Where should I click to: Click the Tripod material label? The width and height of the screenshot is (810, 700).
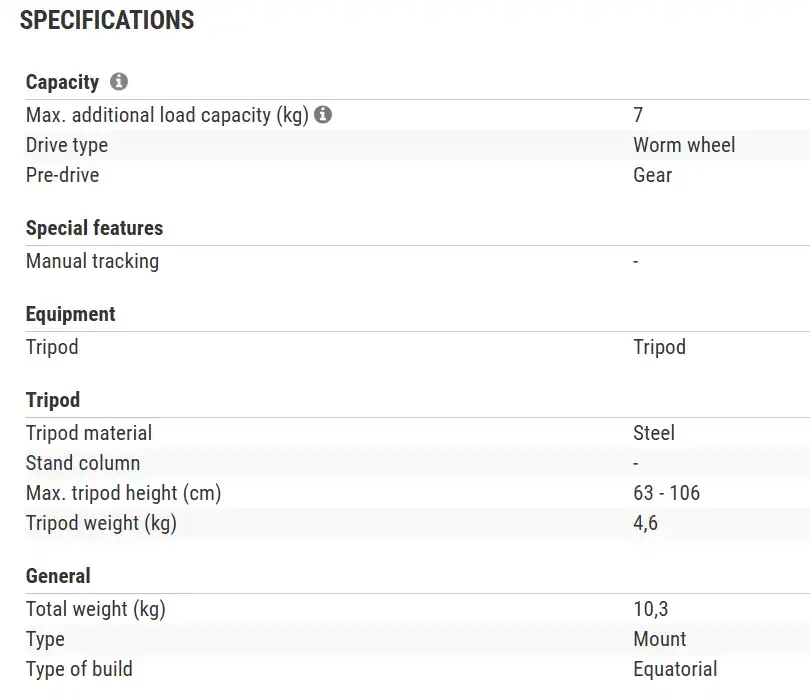[89, 433]
